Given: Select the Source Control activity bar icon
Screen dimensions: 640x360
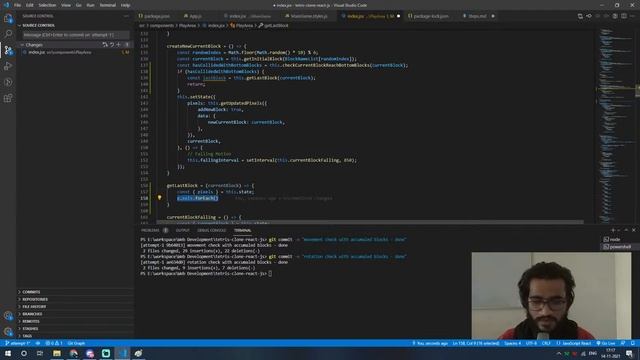Looking at the screenshot, I should pyautogui.click(x=8, y=50).
